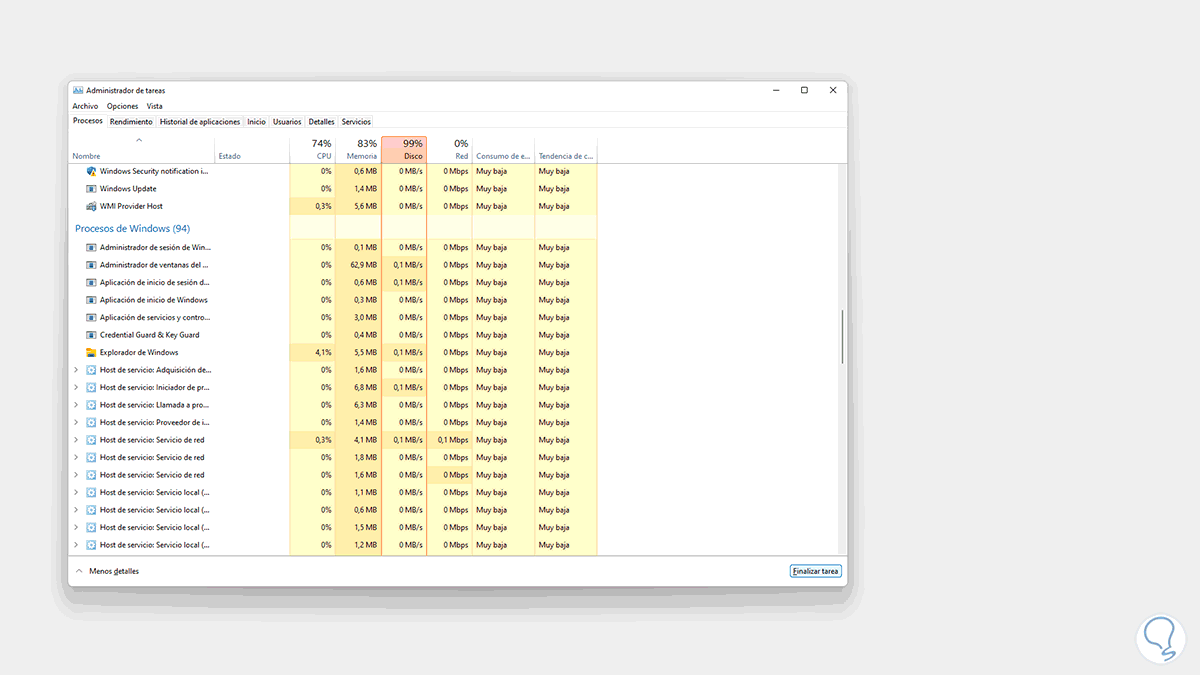
Task: Sort by the Nombre column header
Action: tap(142, 150)
